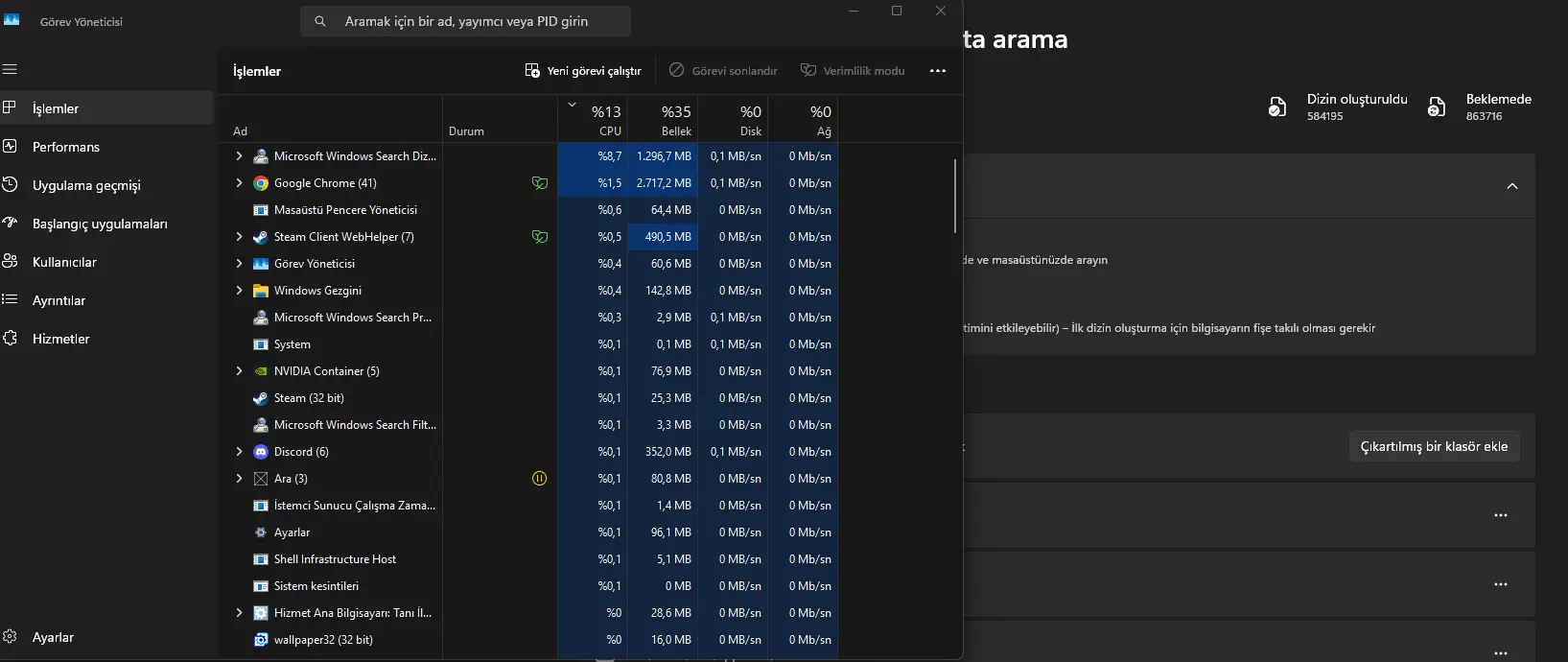
Task: Click efficiency leaf icon for Steam WebHelper
Action: pos(540,237)
